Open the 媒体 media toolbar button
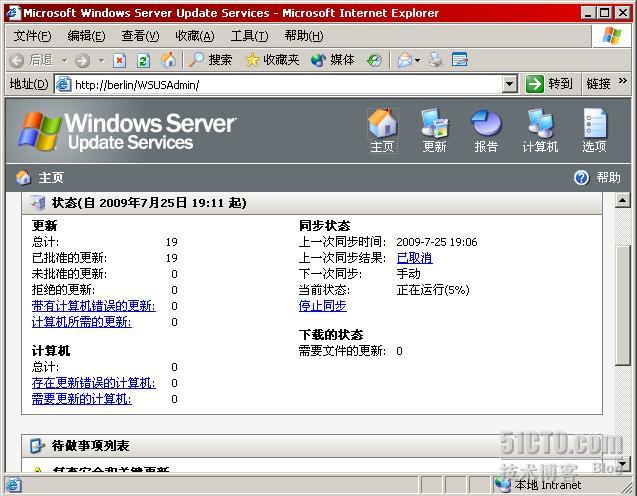The width and height of the screenshot is (637, 496). [332, 61]
